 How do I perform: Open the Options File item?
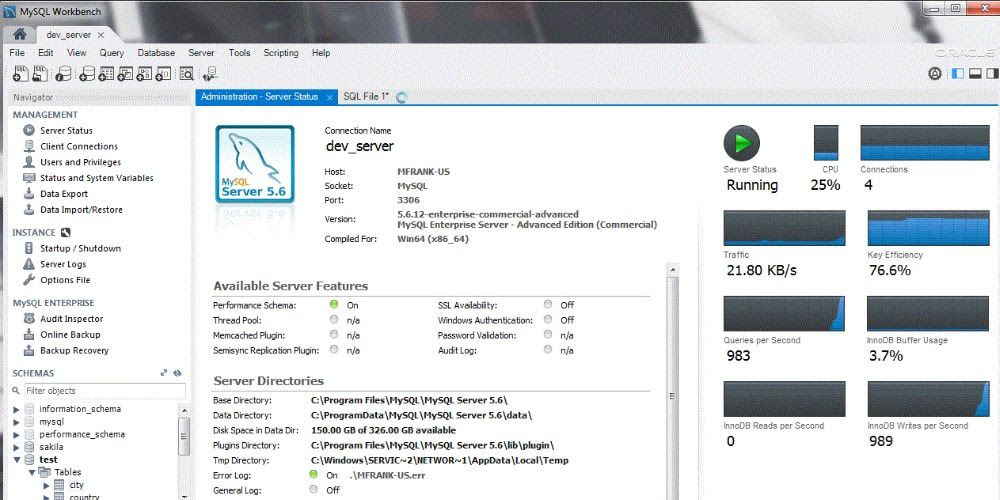pos(65,280)
